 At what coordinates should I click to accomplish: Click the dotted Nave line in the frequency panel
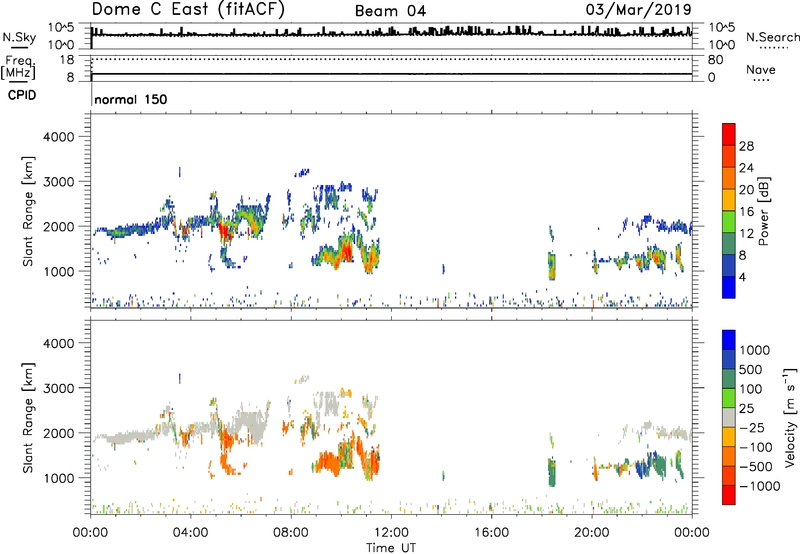coord(391,59)
